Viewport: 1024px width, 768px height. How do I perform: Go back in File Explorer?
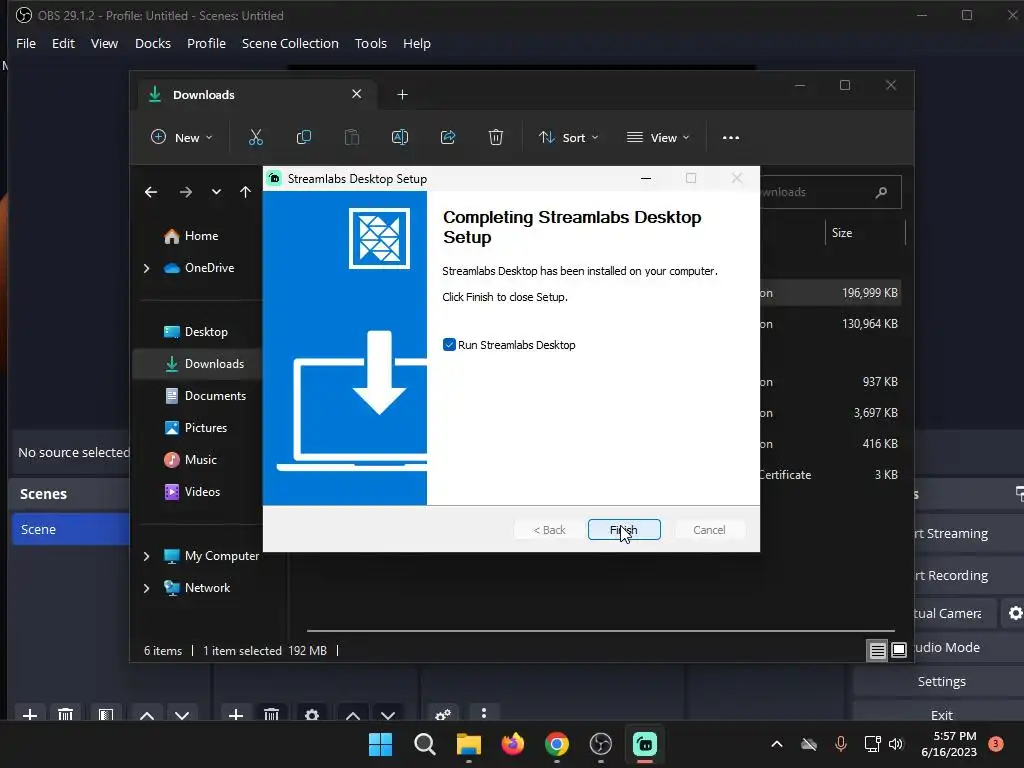(x=151, y=192)
